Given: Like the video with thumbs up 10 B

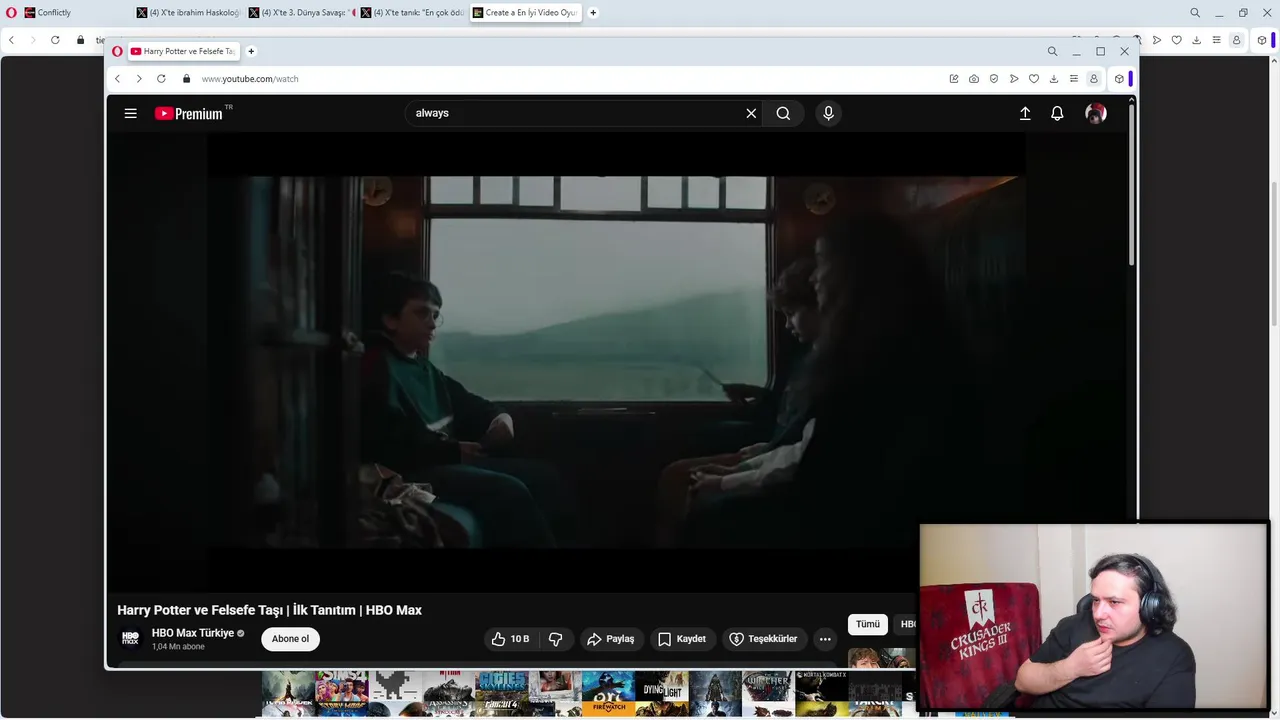Looking at the screenshot, I should pyautogui.click(x=510, y=639).
